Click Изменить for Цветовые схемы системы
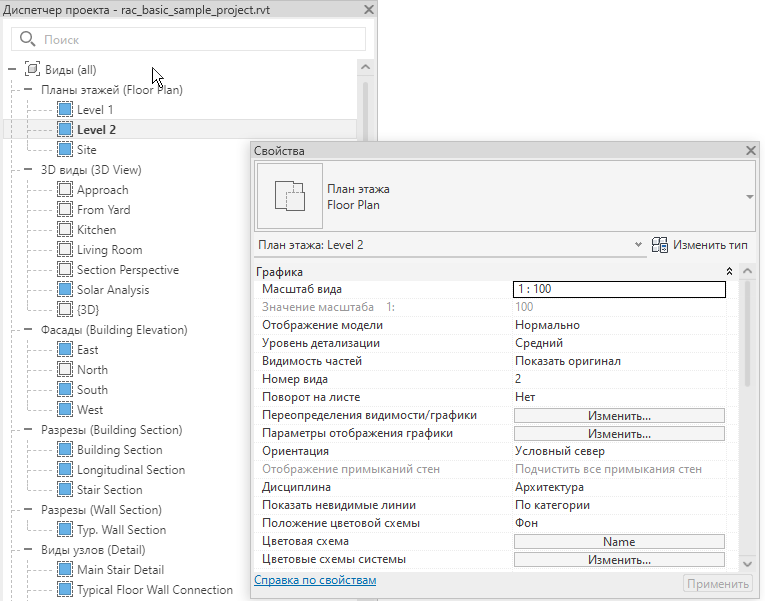 (619, 560)
